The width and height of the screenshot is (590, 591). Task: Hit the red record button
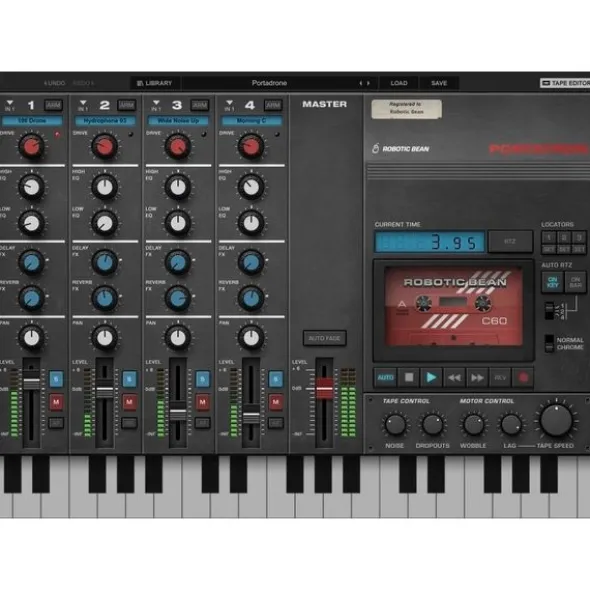(x=523, y=377)
